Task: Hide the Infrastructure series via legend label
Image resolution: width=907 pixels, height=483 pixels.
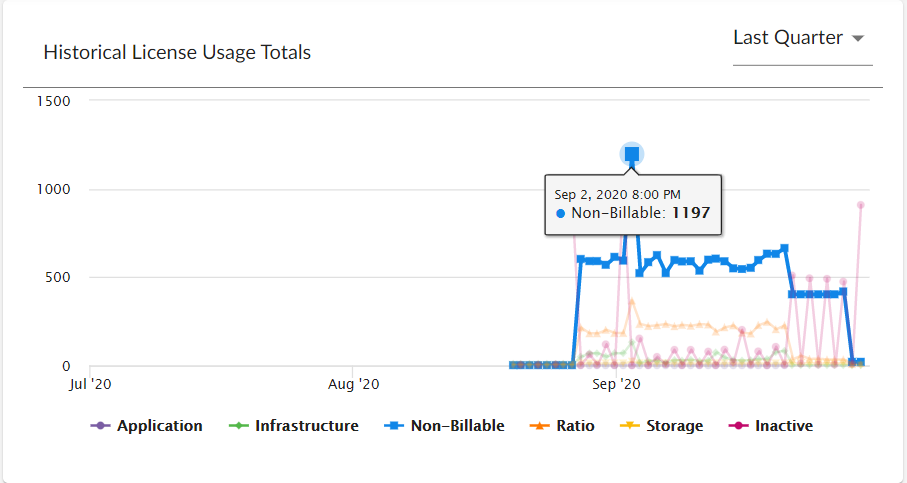Action: click(306, 426)
